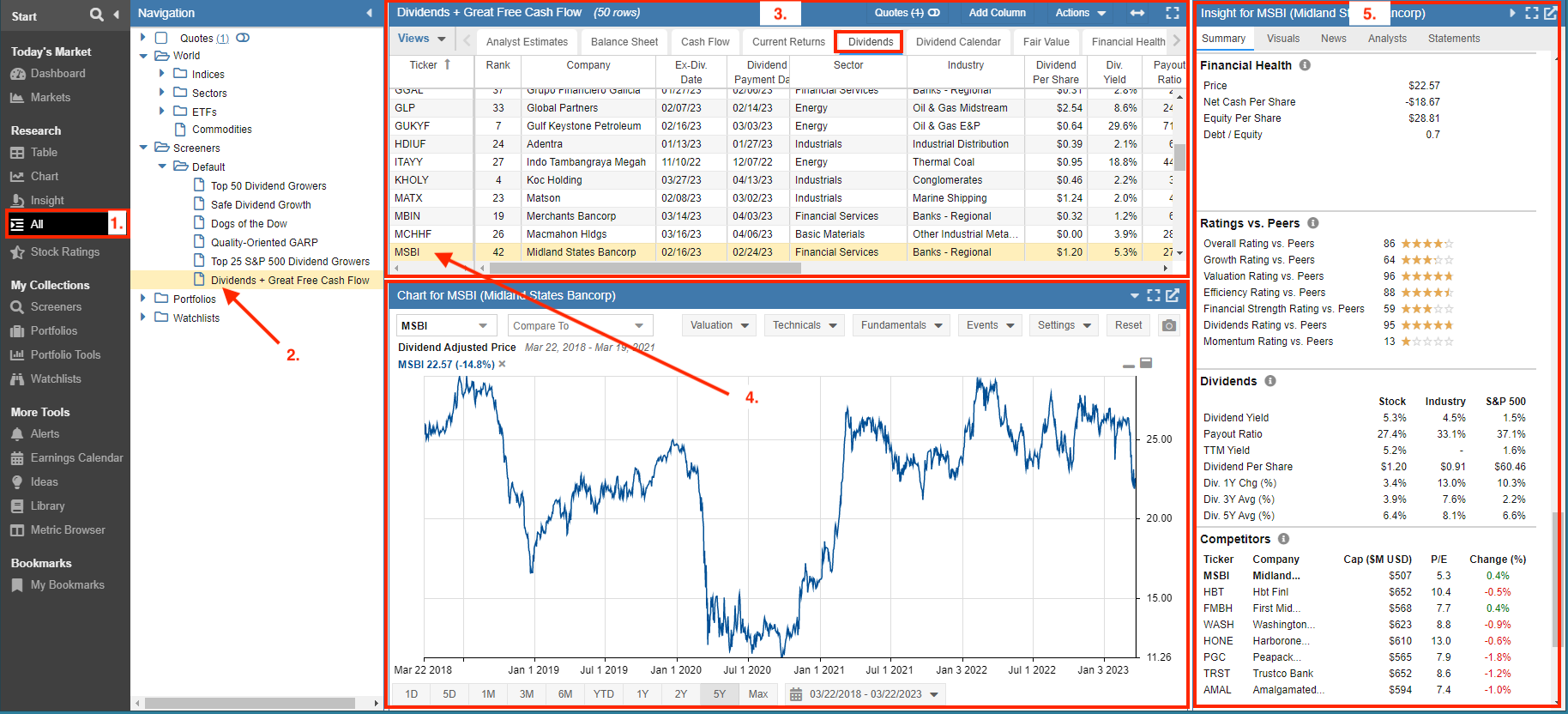1568x714 pixels.
Task: Open Portfolios under My Collections
Action: click(x=53, y=331)
